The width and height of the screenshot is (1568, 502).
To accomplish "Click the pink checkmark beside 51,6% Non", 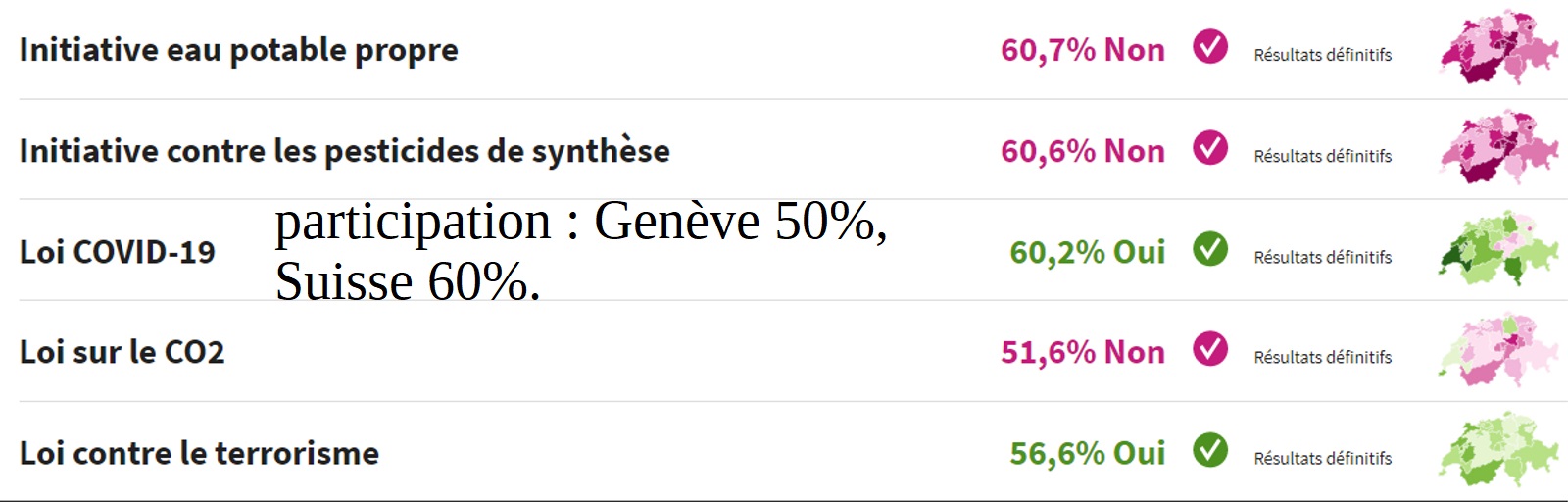I will 1210,348.
